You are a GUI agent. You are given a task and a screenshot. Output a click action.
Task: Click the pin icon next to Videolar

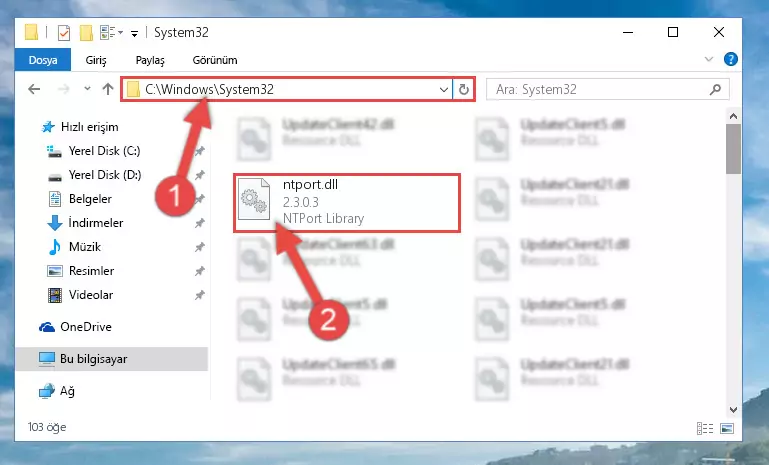200,295
